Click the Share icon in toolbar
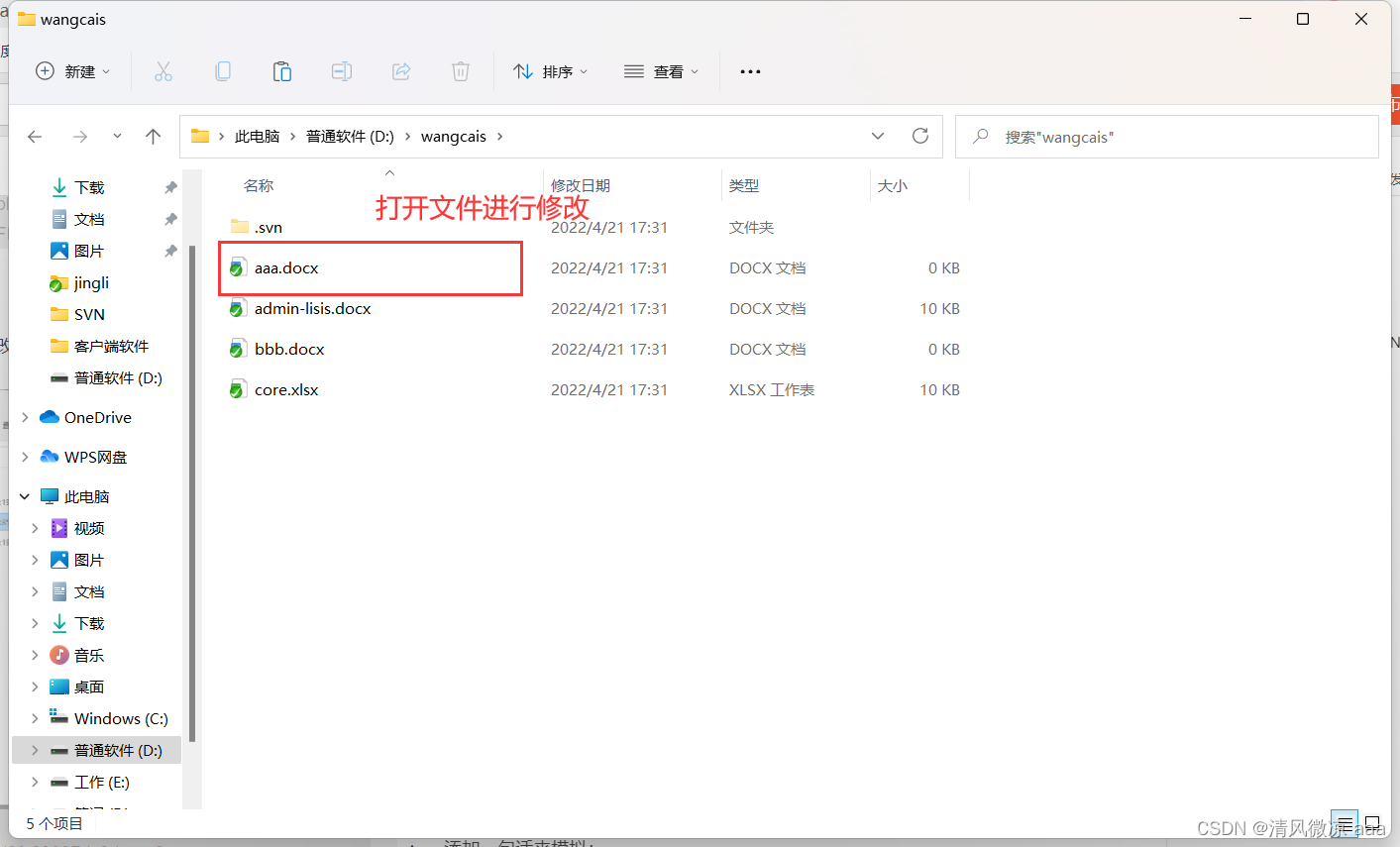Screen dimensions: 1400x847 [401, 71]
